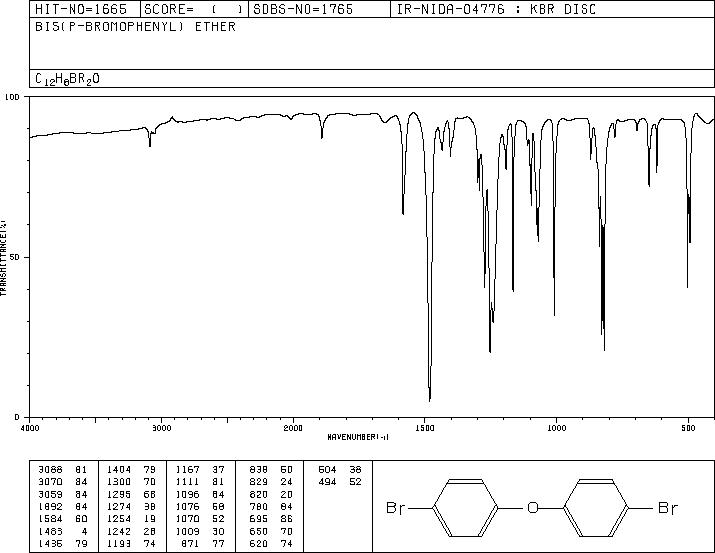Click the 3000 wavenumber axis label
This screenshot has width=715, height=553.
(161, 428)
